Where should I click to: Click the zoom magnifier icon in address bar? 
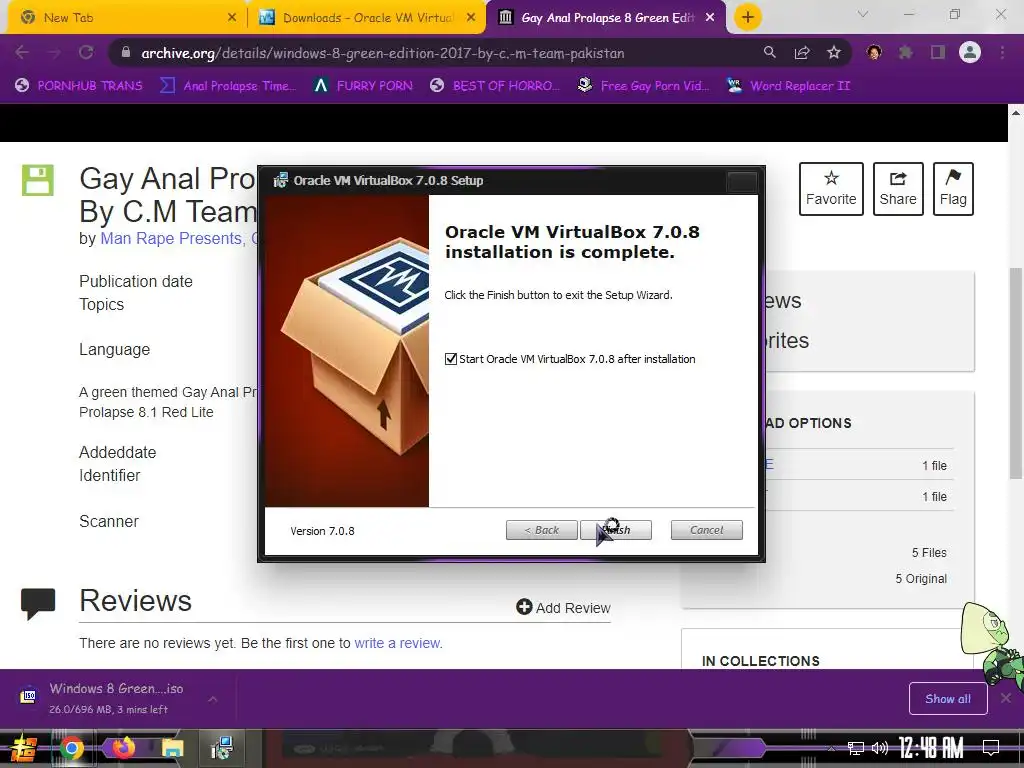coord(770,53)
